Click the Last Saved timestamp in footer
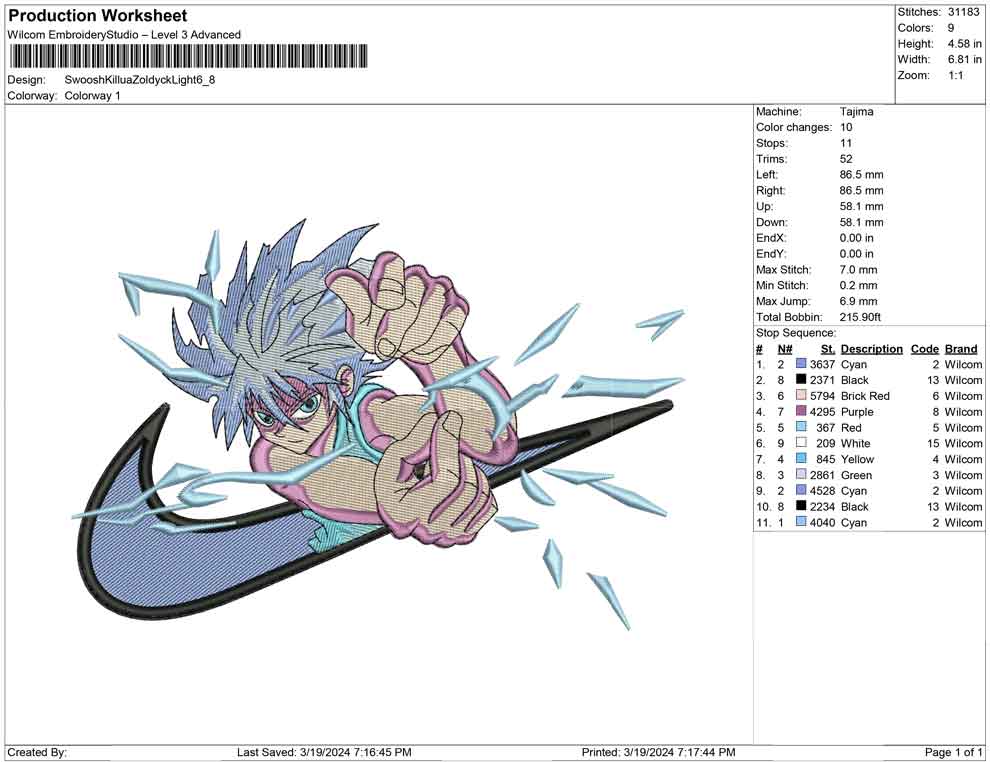Image resolution: width=990 pixels, height=762 pixels. (x=324, y=752)
